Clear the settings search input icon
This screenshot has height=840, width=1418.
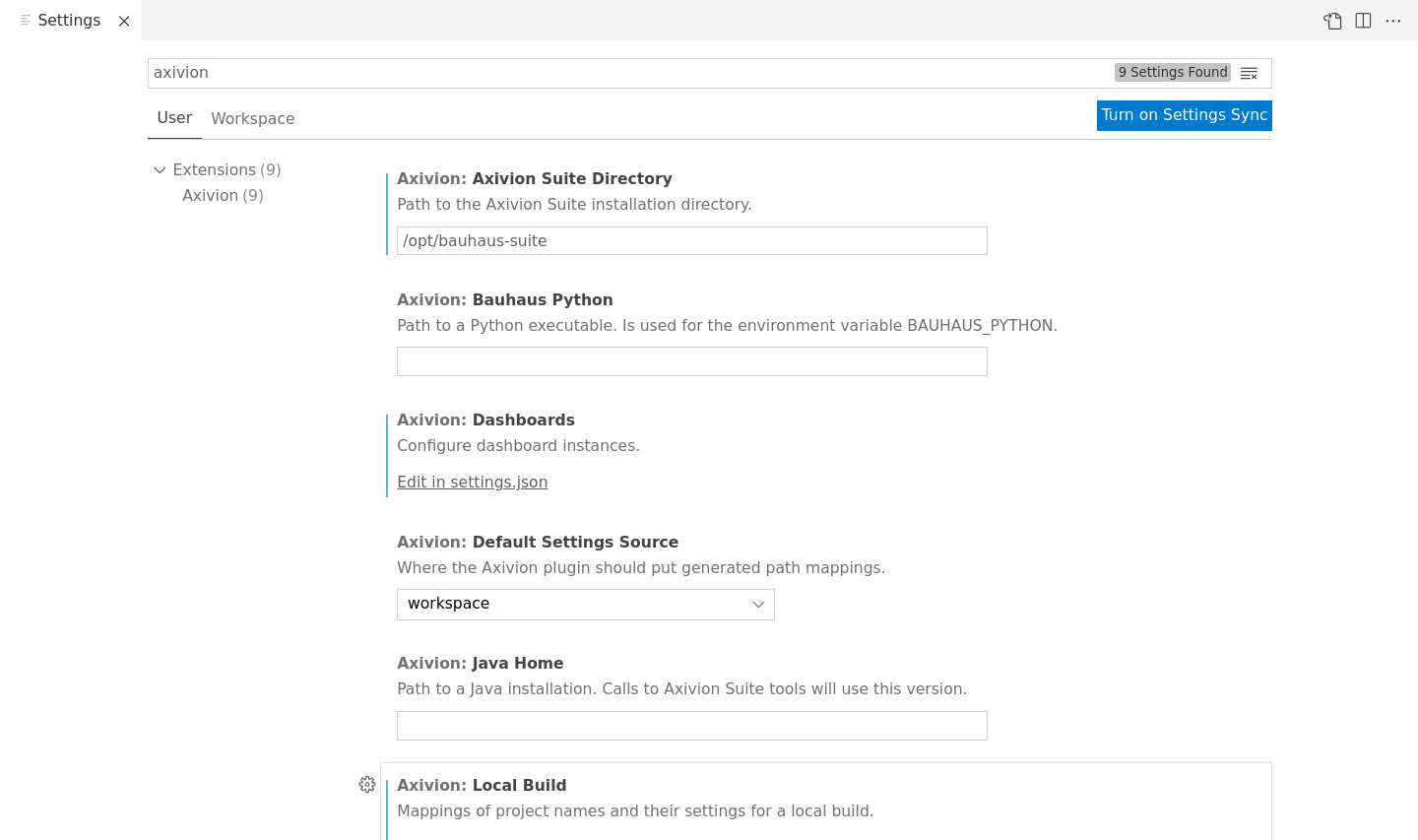point(1249,73)
